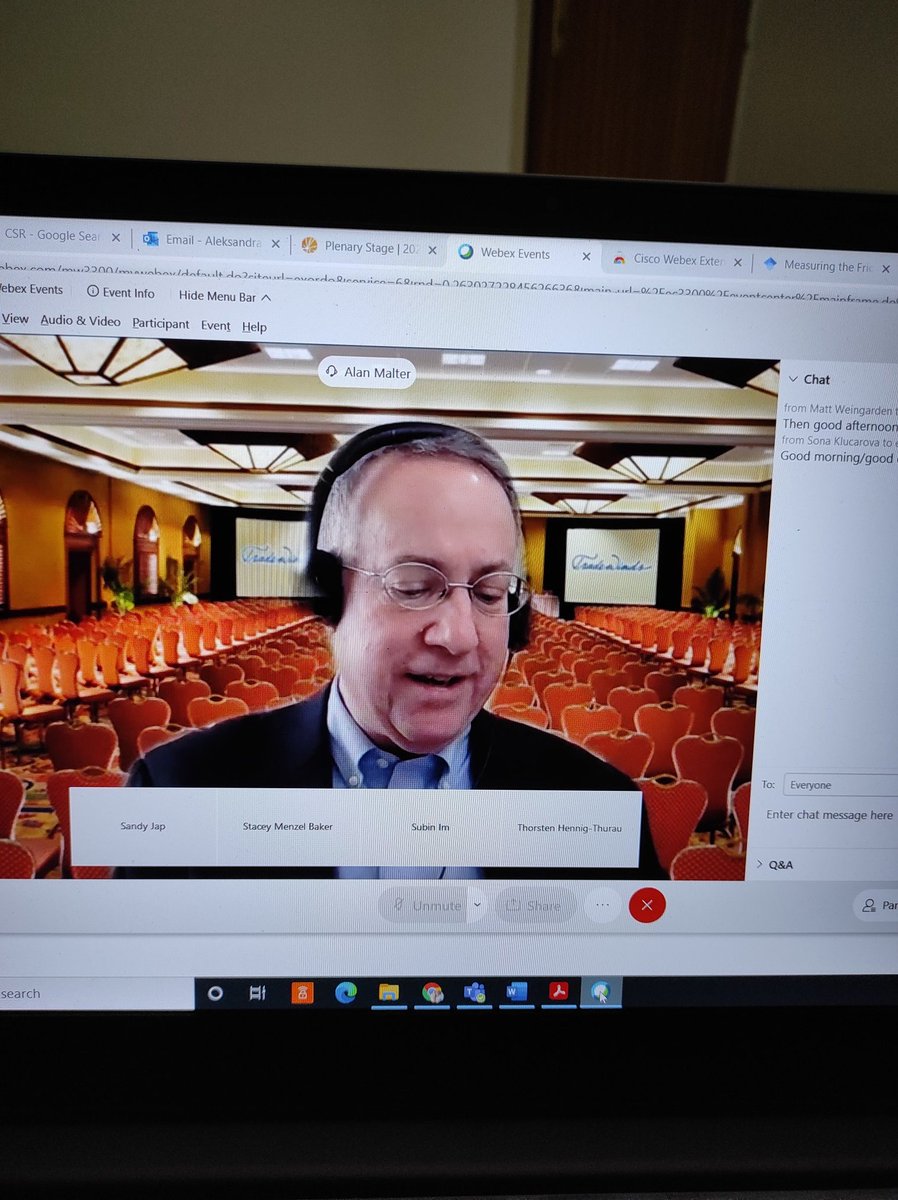Click chat message from Sona Klucarova
Screen dimensions: 898x1200
click(839, 448)
